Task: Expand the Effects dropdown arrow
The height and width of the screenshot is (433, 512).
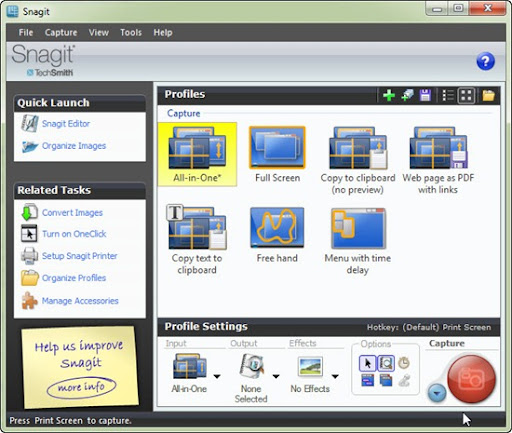Action: point(335,377)
